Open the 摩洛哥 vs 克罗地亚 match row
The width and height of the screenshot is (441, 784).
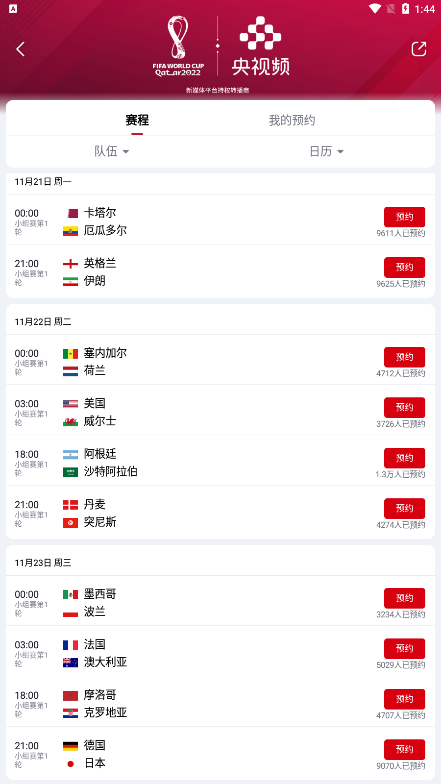tap(220, 702)
